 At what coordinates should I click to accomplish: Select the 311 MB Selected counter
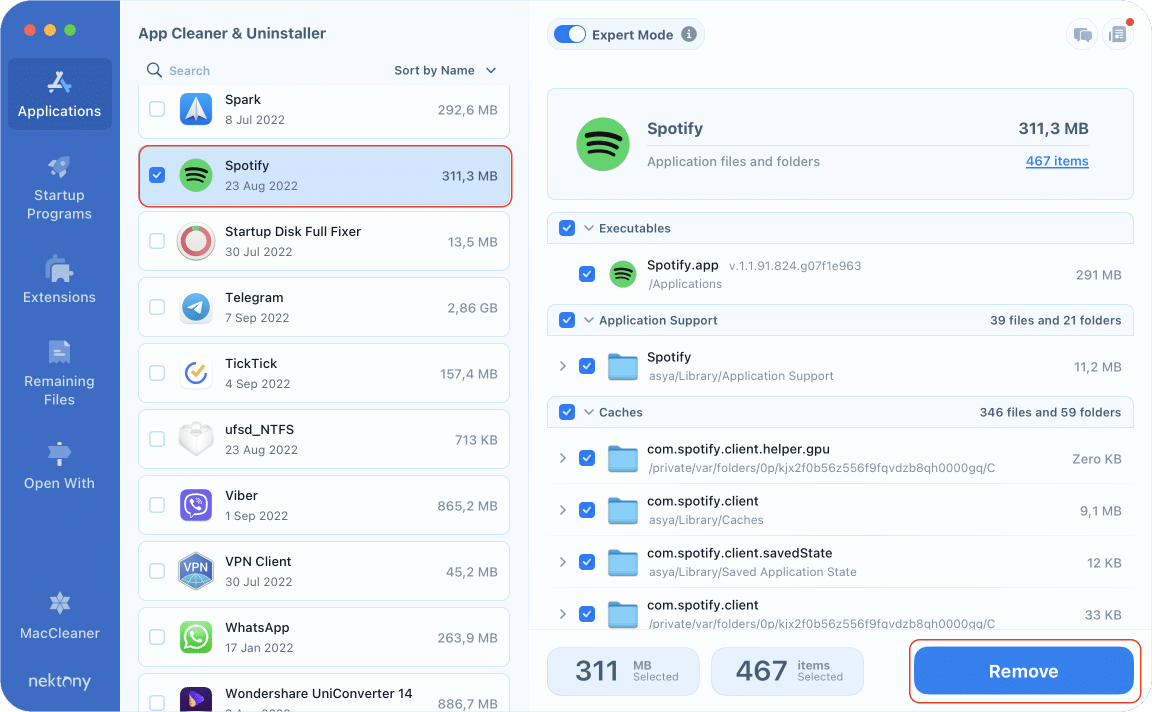pyautogui.click(x=623, y=671)
